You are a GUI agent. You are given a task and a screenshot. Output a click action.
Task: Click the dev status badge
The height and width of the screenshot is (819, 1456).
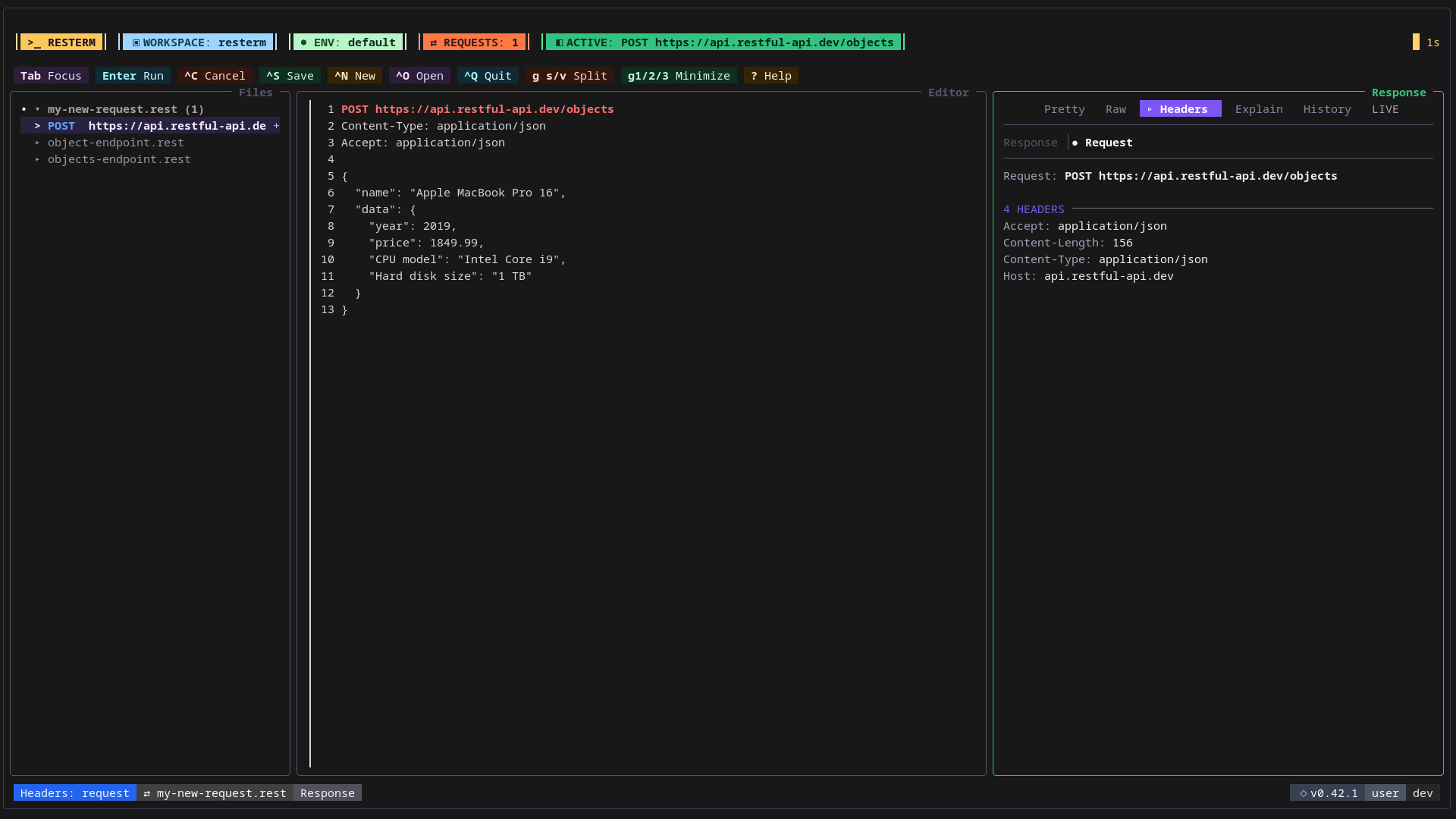(1423, 792)
